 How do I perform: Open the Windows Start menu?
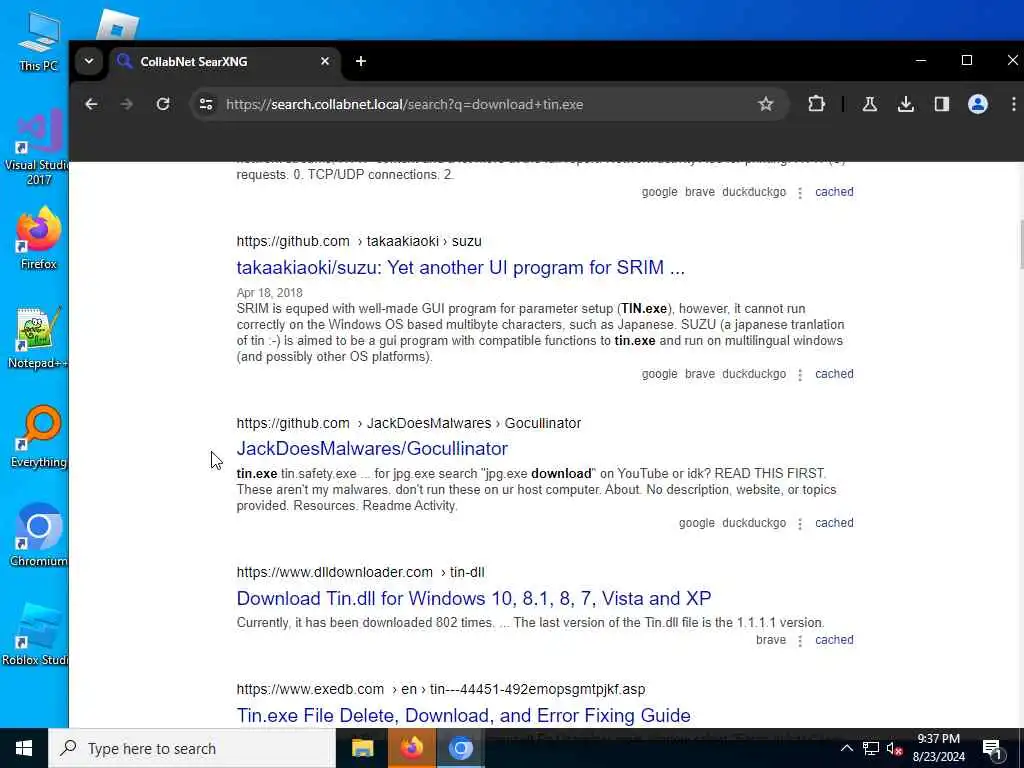tap(24, 748)
